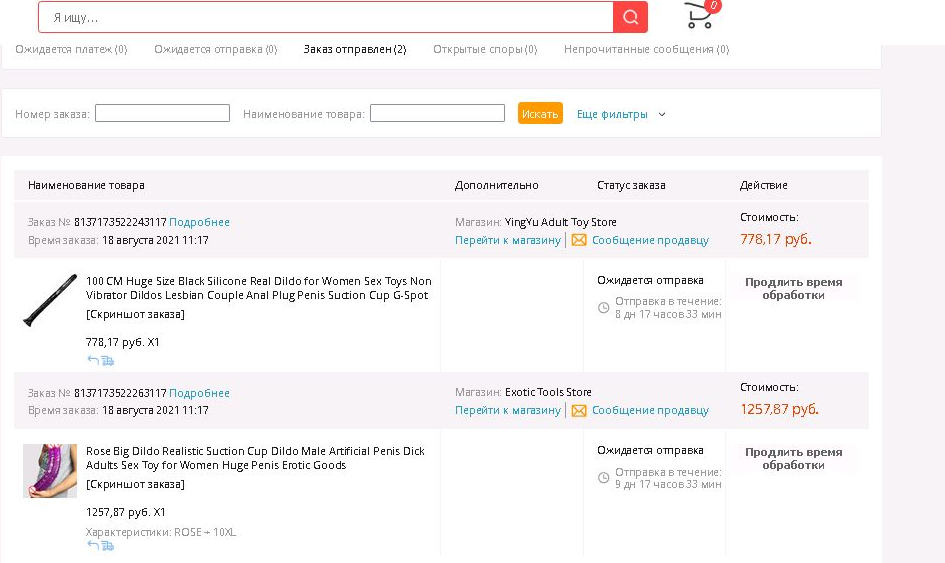Click the Искать orange button
The width and height of the screenshot is (945, 563).
tap(540, 113)
